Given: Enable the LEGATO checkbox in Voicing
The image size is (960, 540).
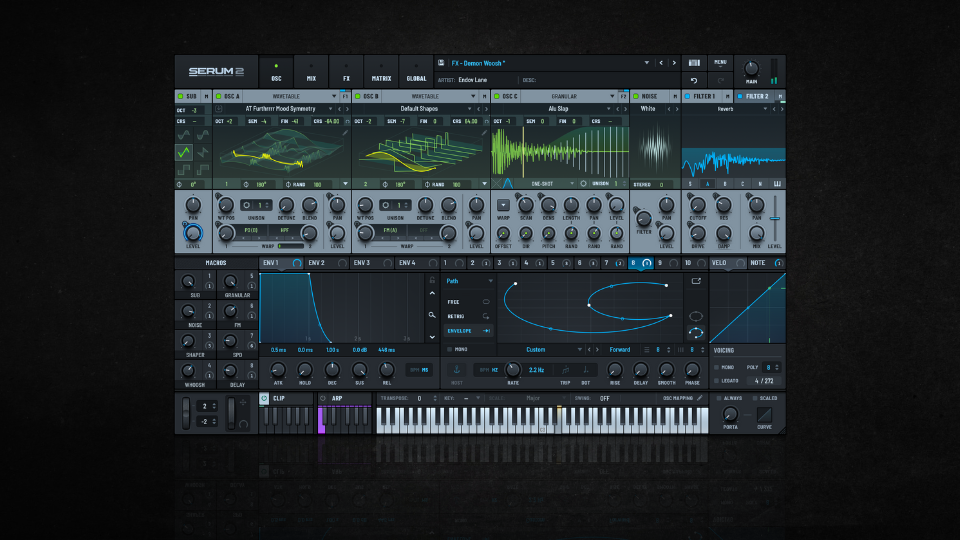Looking at the screenshot, I should [x=717, y=381].
